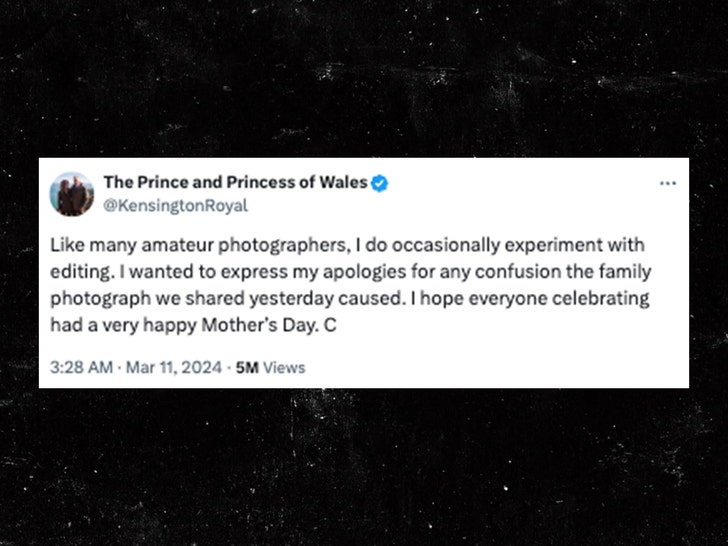The image size is (728, 546).
Task: Click the "5M" view count number
Action: (247, 367)
